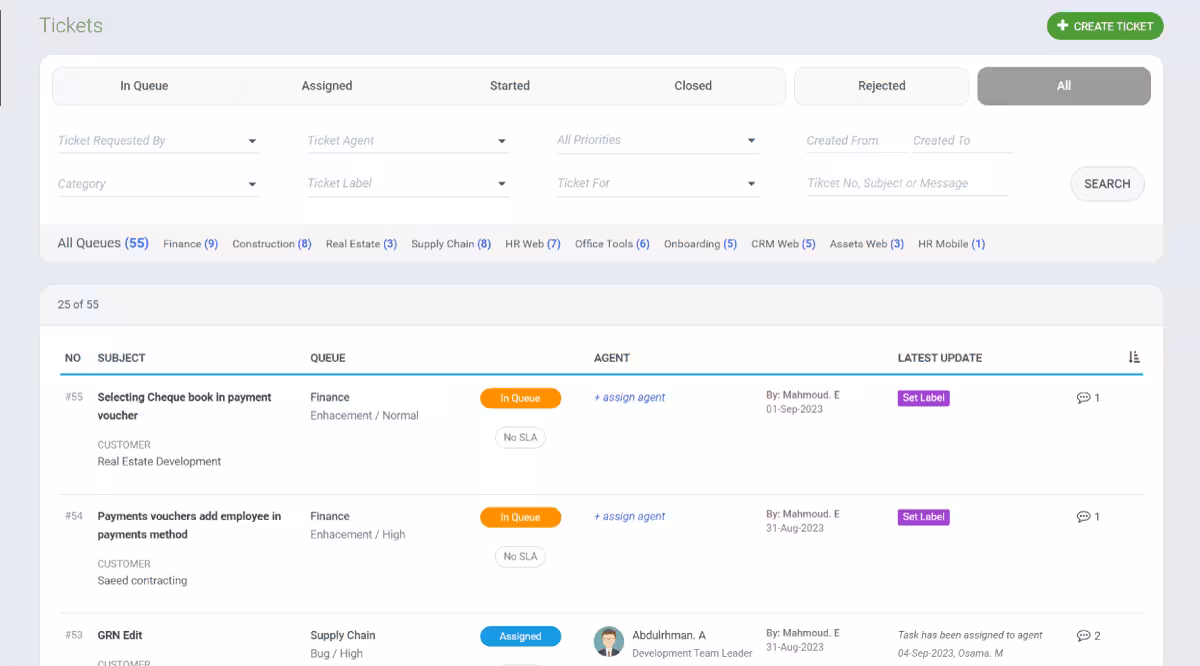Switch to the In Queue tab
The height and width of the screenshot is (666, 1200).
[x=144, y=86]
